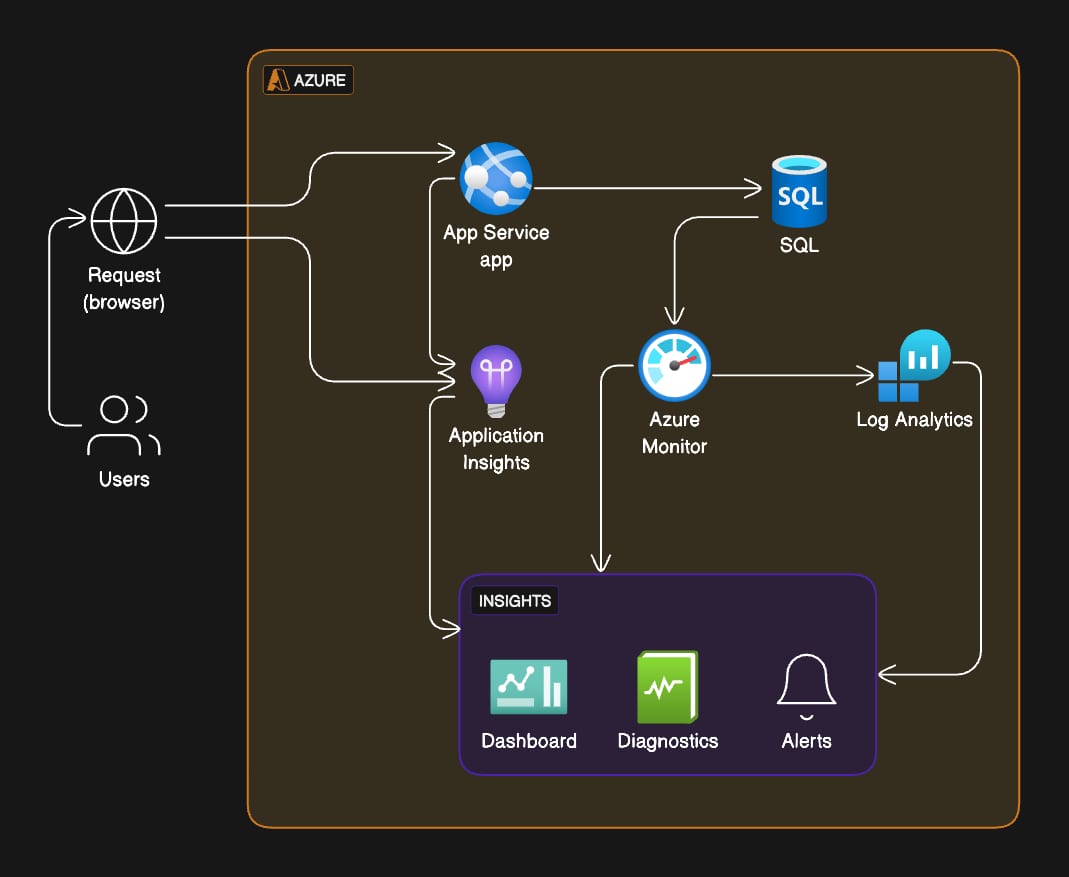Screen dimensions: 1069x877
Task: Select the AZURE group label text
Action: tap(320, 80)
